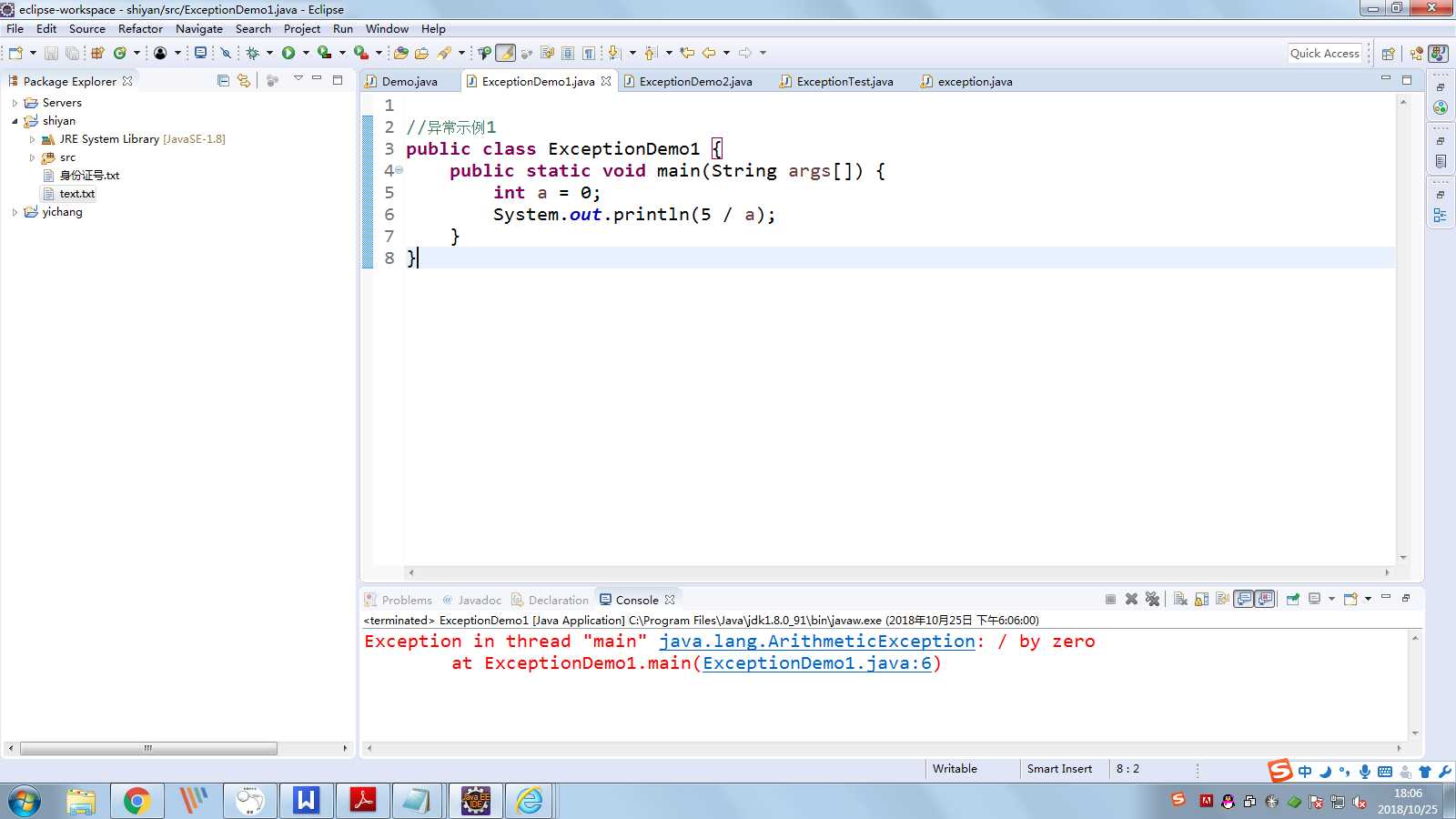Toggle Scroll Lock in Console toolbar
Screen dimensions: 1456x819
click(x=1201, y=599)
